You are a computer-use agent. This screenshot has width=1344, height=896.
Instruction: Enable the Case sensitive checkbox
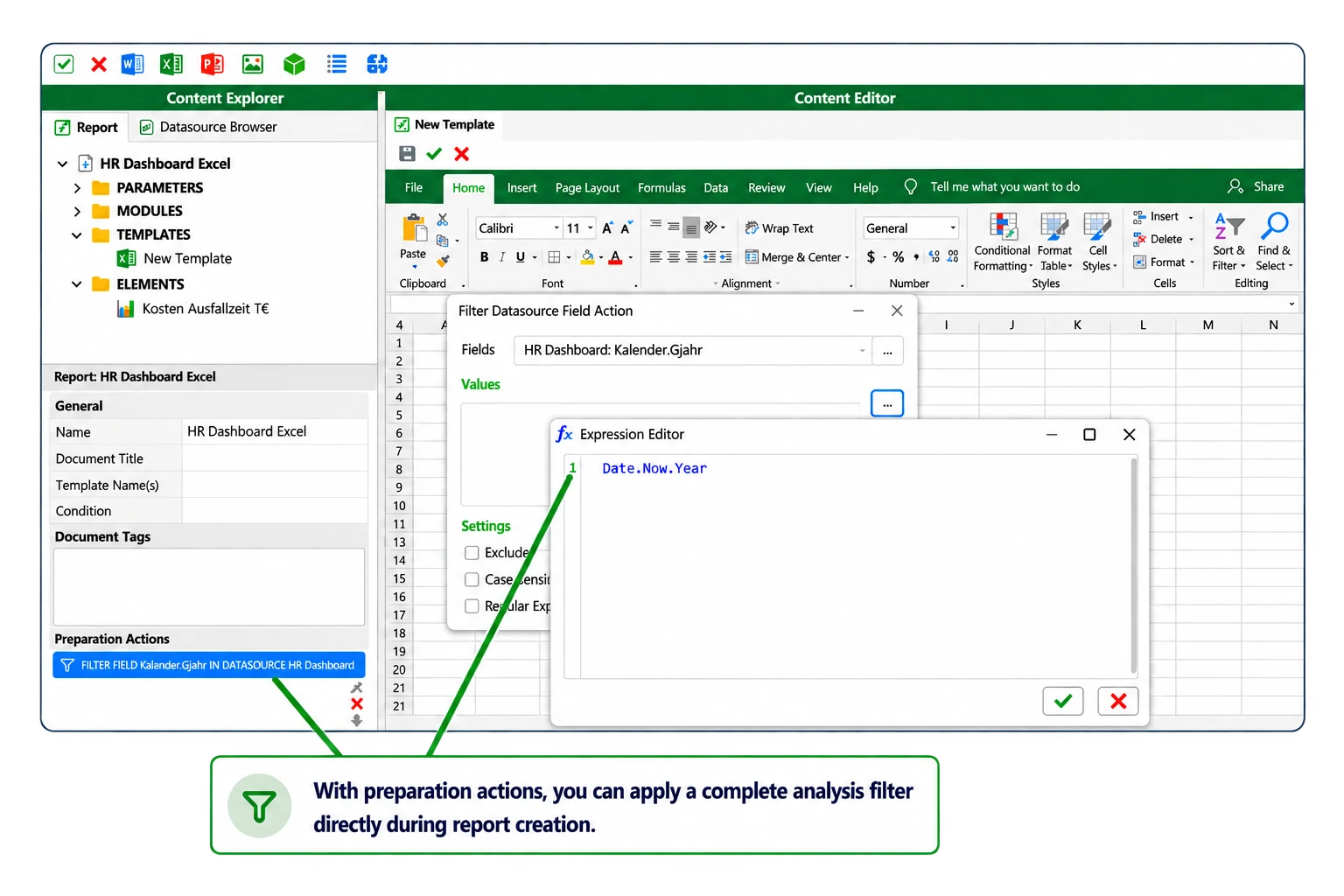pyautogui.click(x=472, y=579)
